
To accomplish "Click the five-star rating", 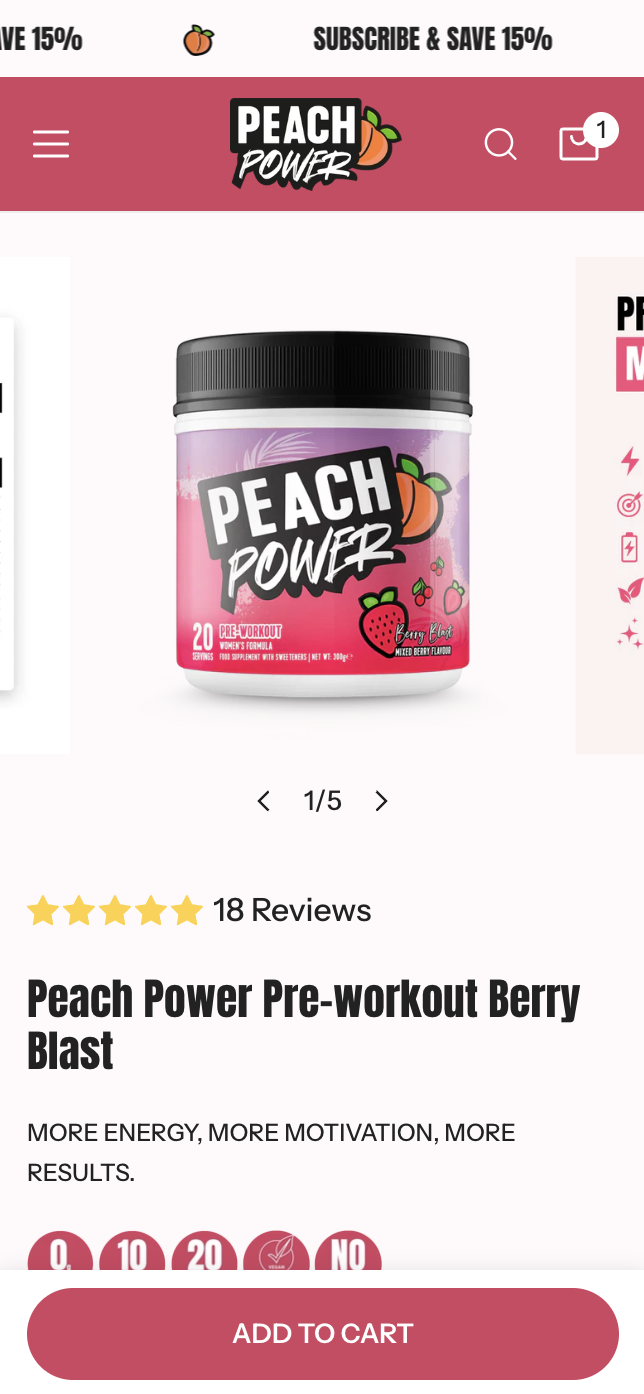I will tap(115, 911).
